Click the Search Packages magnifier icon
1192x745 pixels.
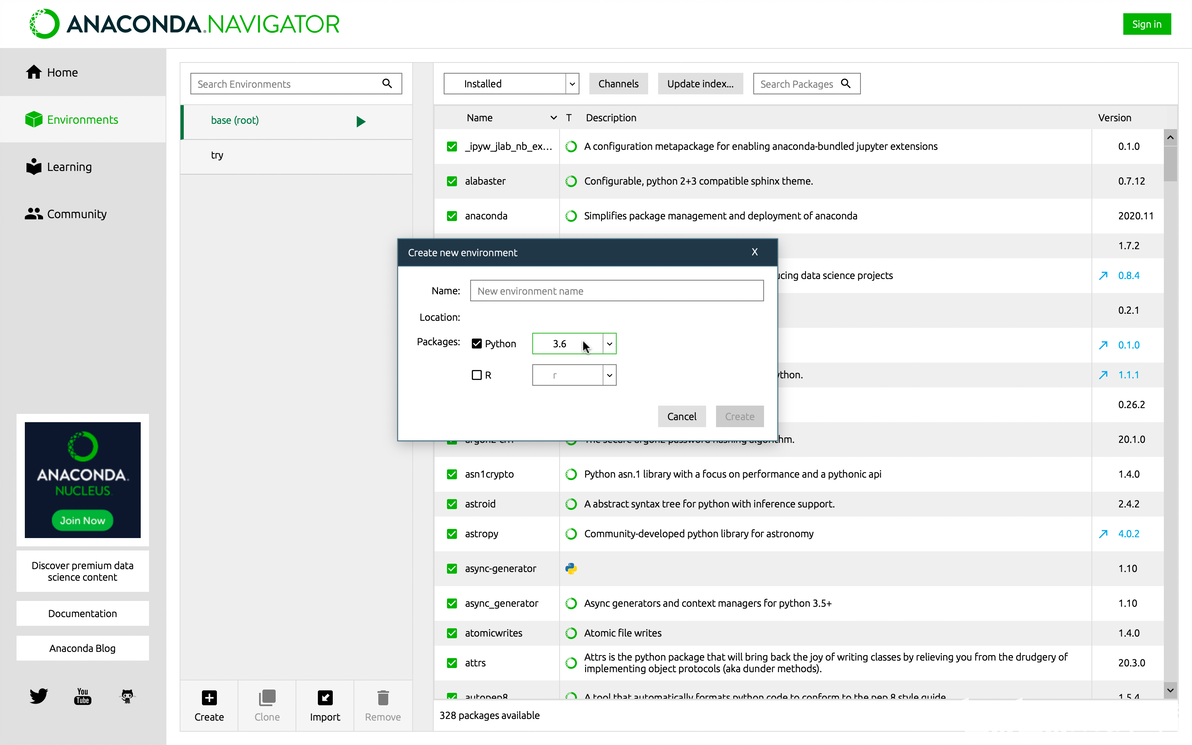pyautogui.click(x=845, y=84)
